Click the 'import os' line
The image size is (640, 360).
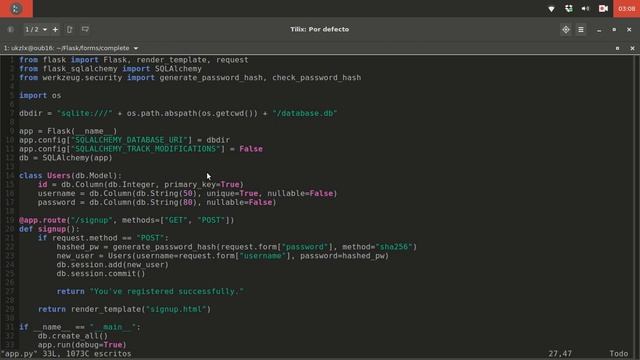[40, 96]
